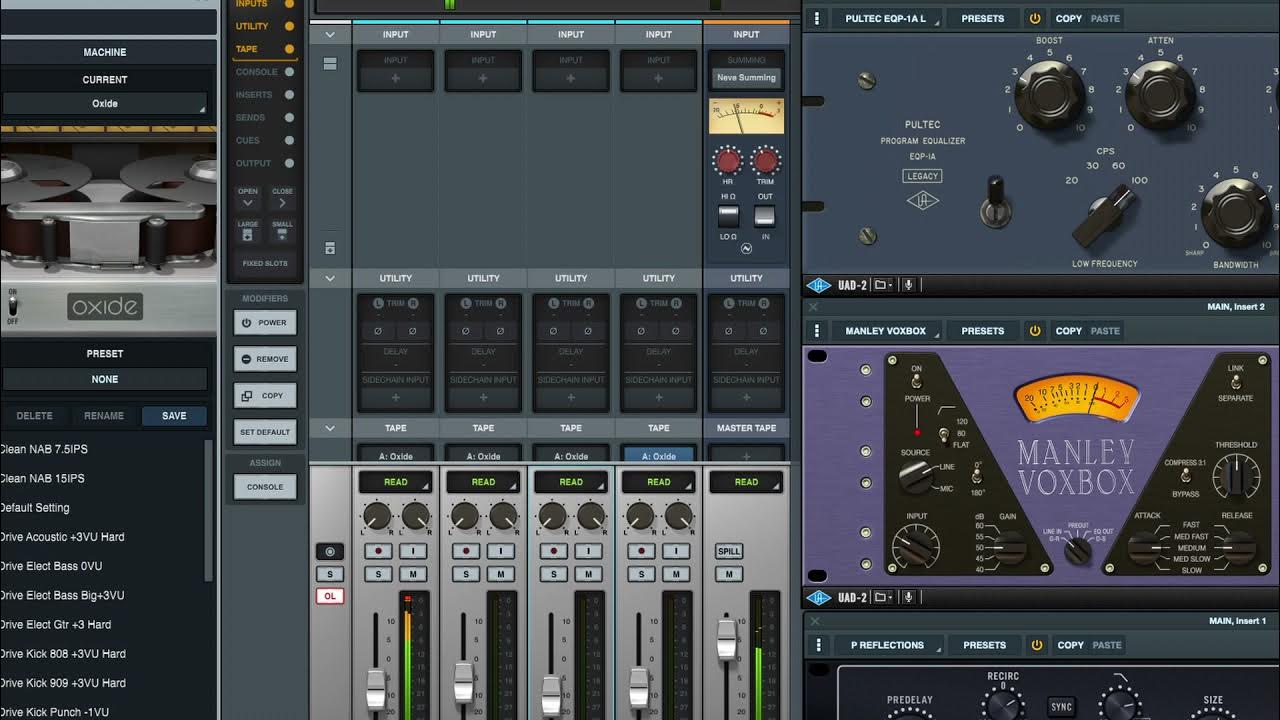
Task: Click the Neve Summing waveform icon below IN
Action: 746,248
